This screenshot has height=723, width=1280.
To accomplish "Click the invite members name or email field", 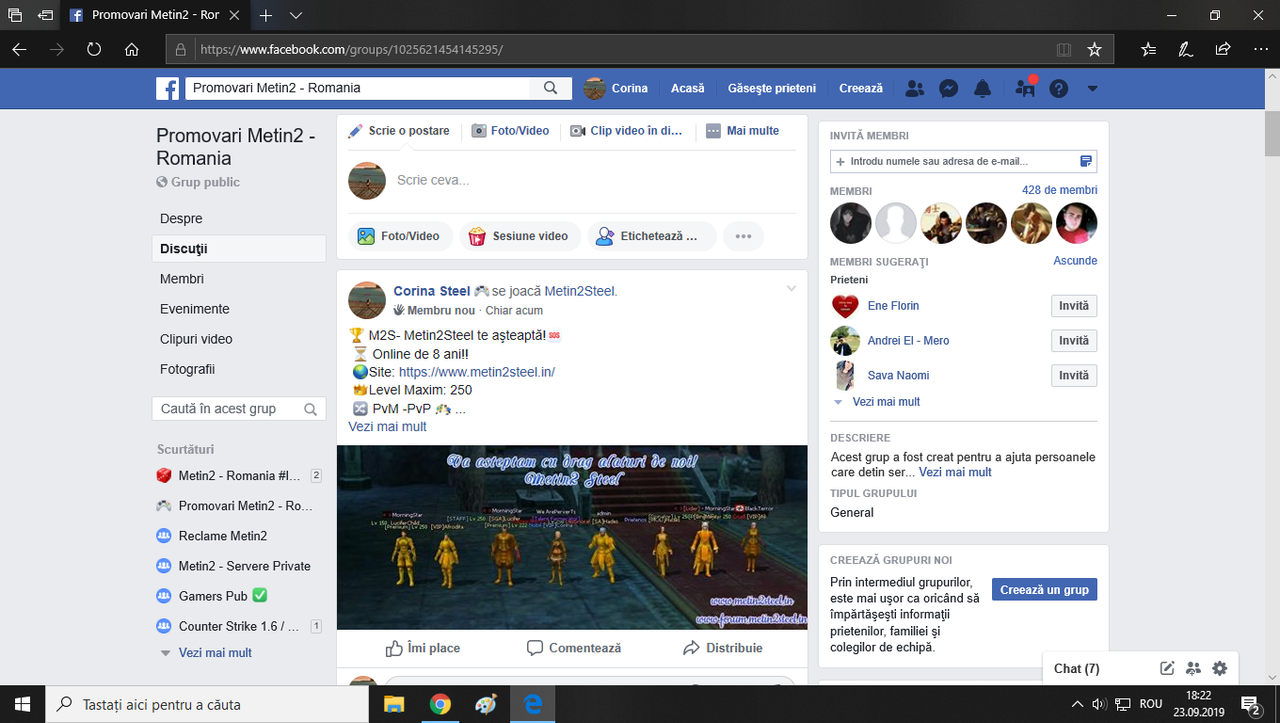I will (x=963, y=161).
